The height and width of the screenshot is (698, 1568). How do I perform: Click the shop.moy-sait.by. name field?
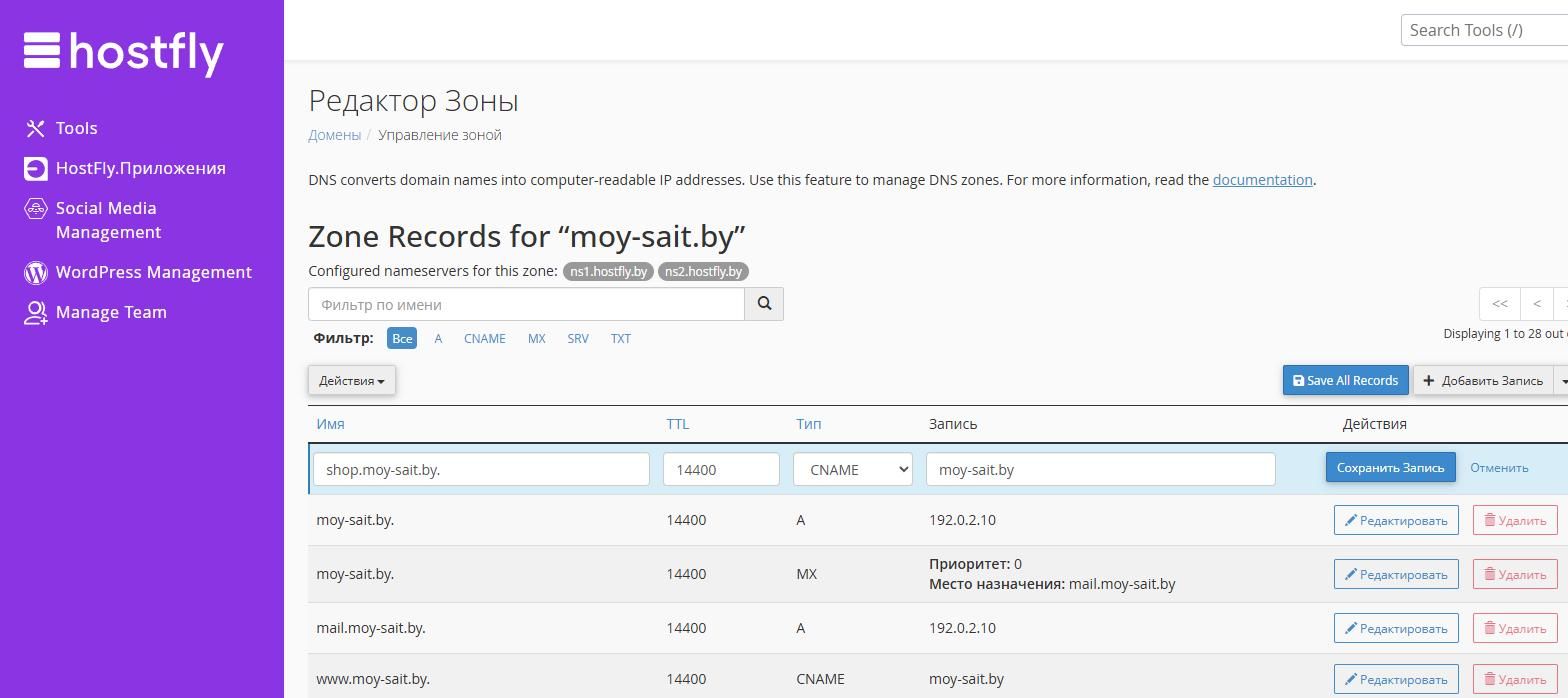click(481, 469)
